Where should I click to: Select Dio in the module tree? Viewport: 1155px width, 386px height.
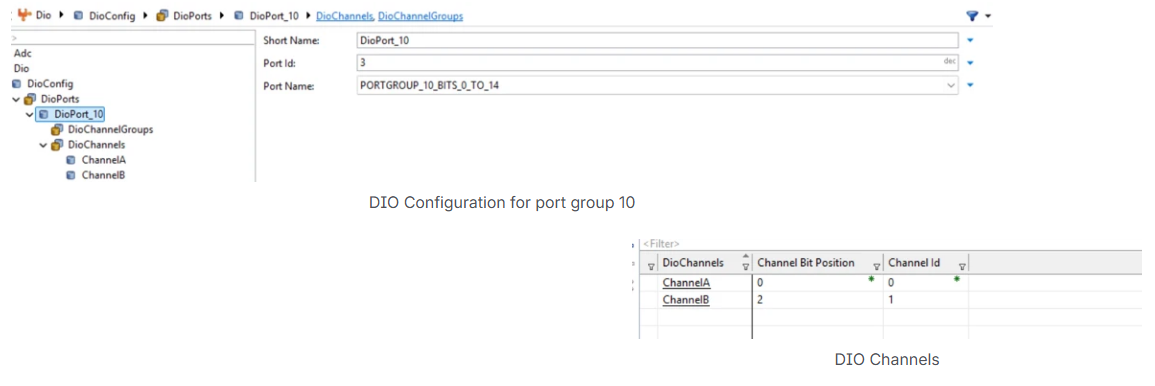click(x=21, y=69)
